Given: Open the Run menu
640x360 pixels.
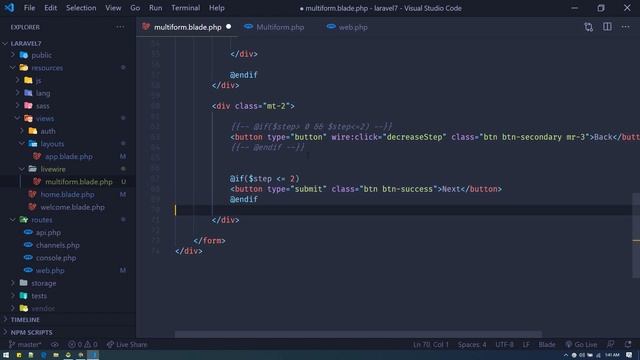Looking at the screenshot, I should (156, 8).
